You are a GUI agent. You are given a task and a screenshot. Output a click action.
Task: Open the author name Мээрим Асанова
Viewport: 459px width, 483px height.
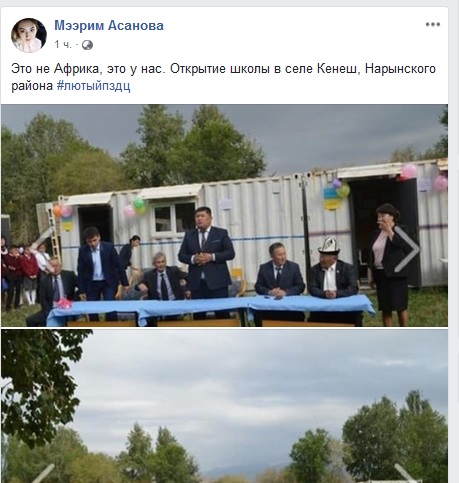[x=109, y=25]
